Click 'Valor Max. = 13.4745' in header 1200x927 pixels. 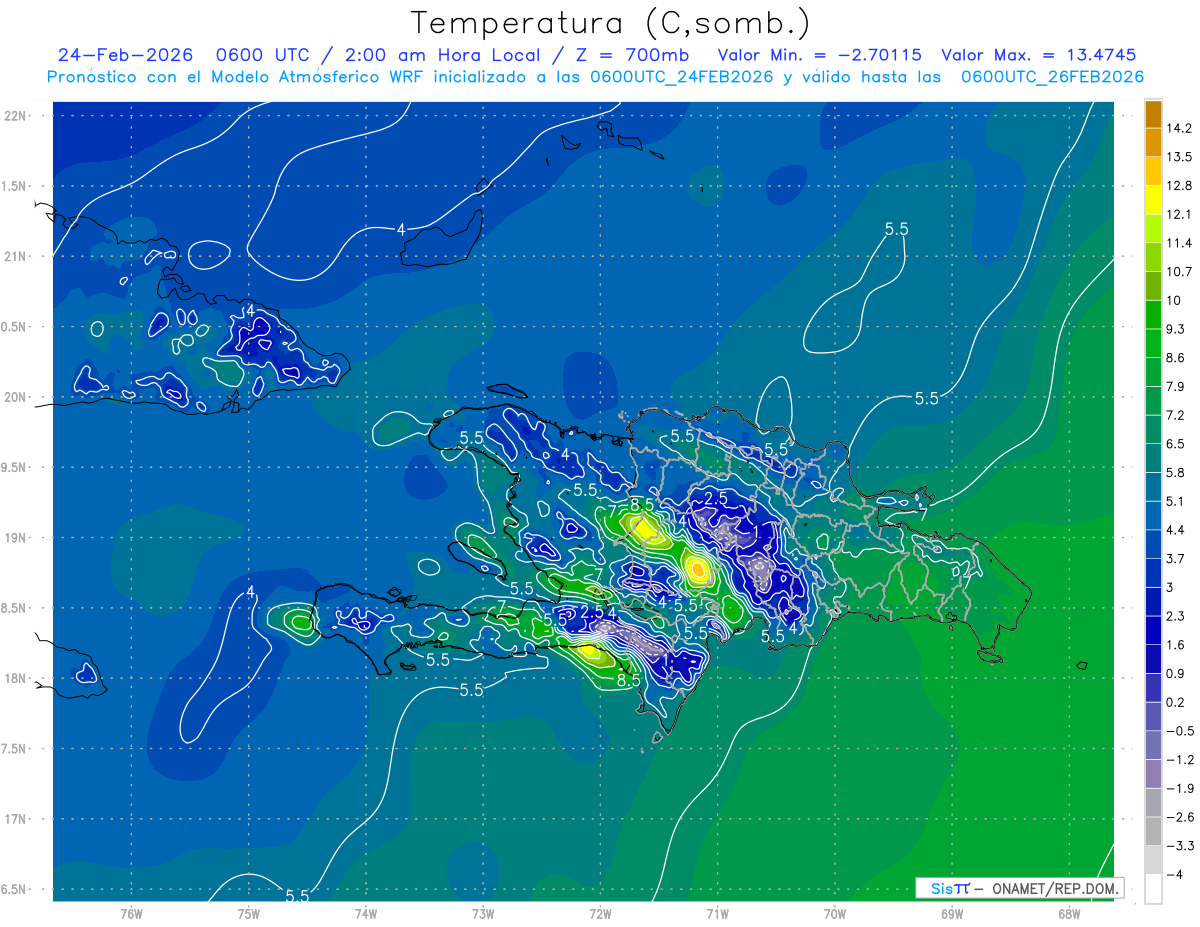1039,55
